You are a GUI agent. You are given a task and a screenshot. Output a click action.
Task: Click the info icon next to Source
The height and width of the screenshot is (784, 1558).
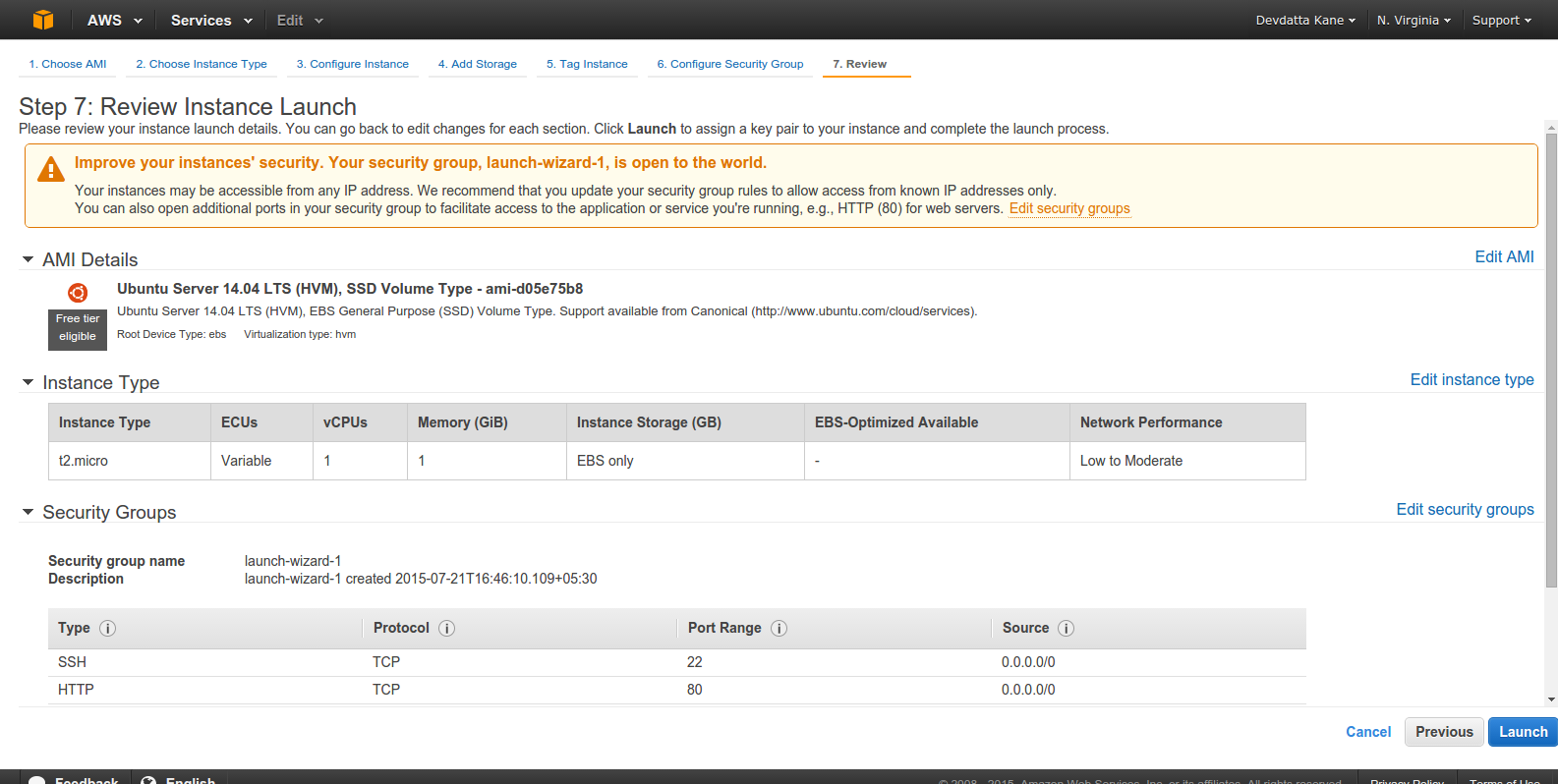[1066, 628]
